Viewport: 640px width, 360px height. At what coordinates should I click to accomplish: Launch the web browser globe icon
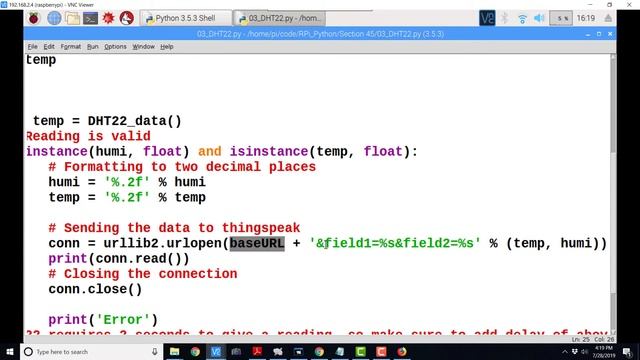(54, 18)
